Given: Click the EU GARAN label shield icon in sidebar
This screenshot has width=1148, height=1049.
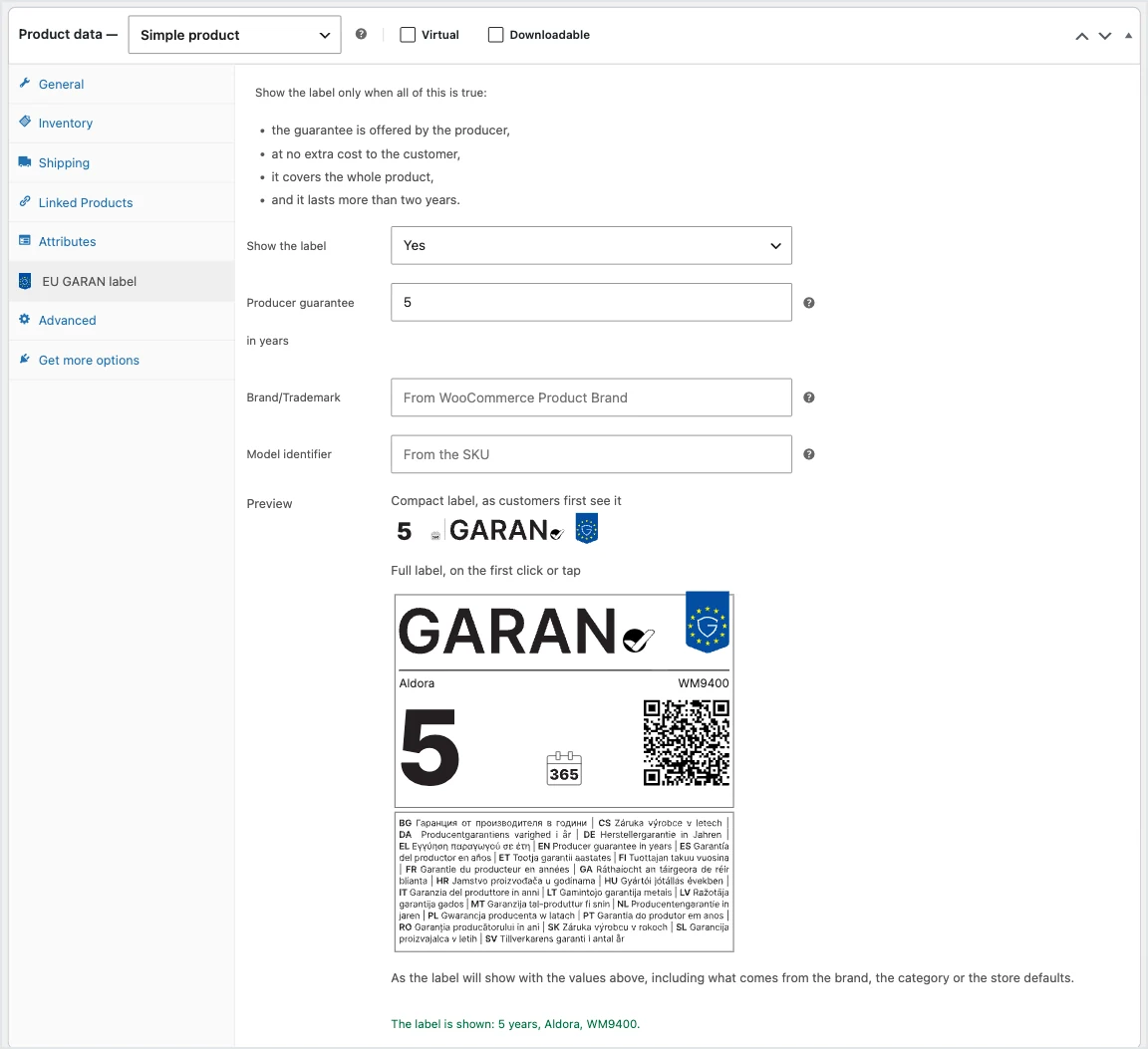Looking at the screenshot, I should (25, 281).
